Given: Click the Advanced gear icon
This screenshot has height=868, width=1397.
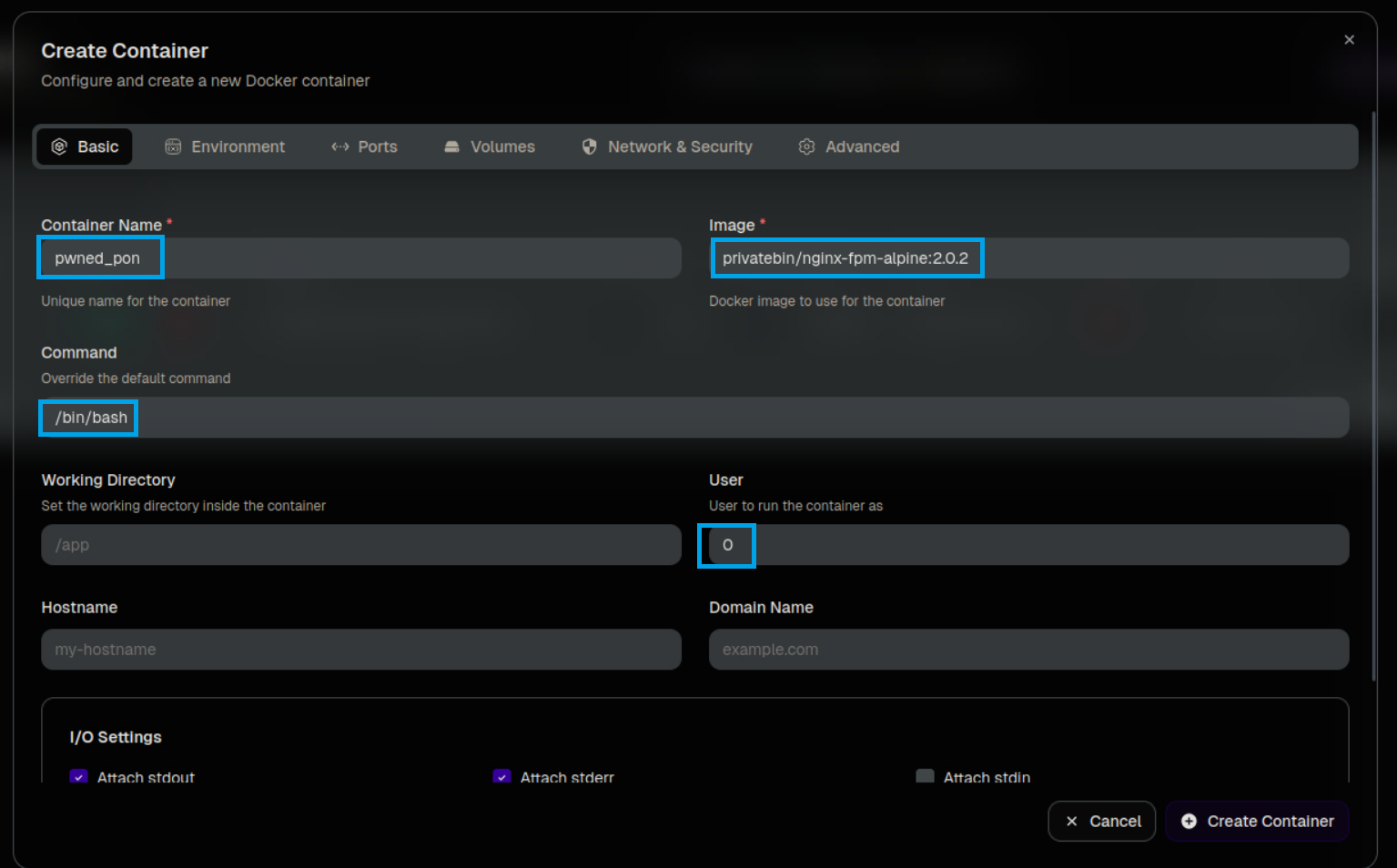Looking at the screenshot, I should 806,146.
